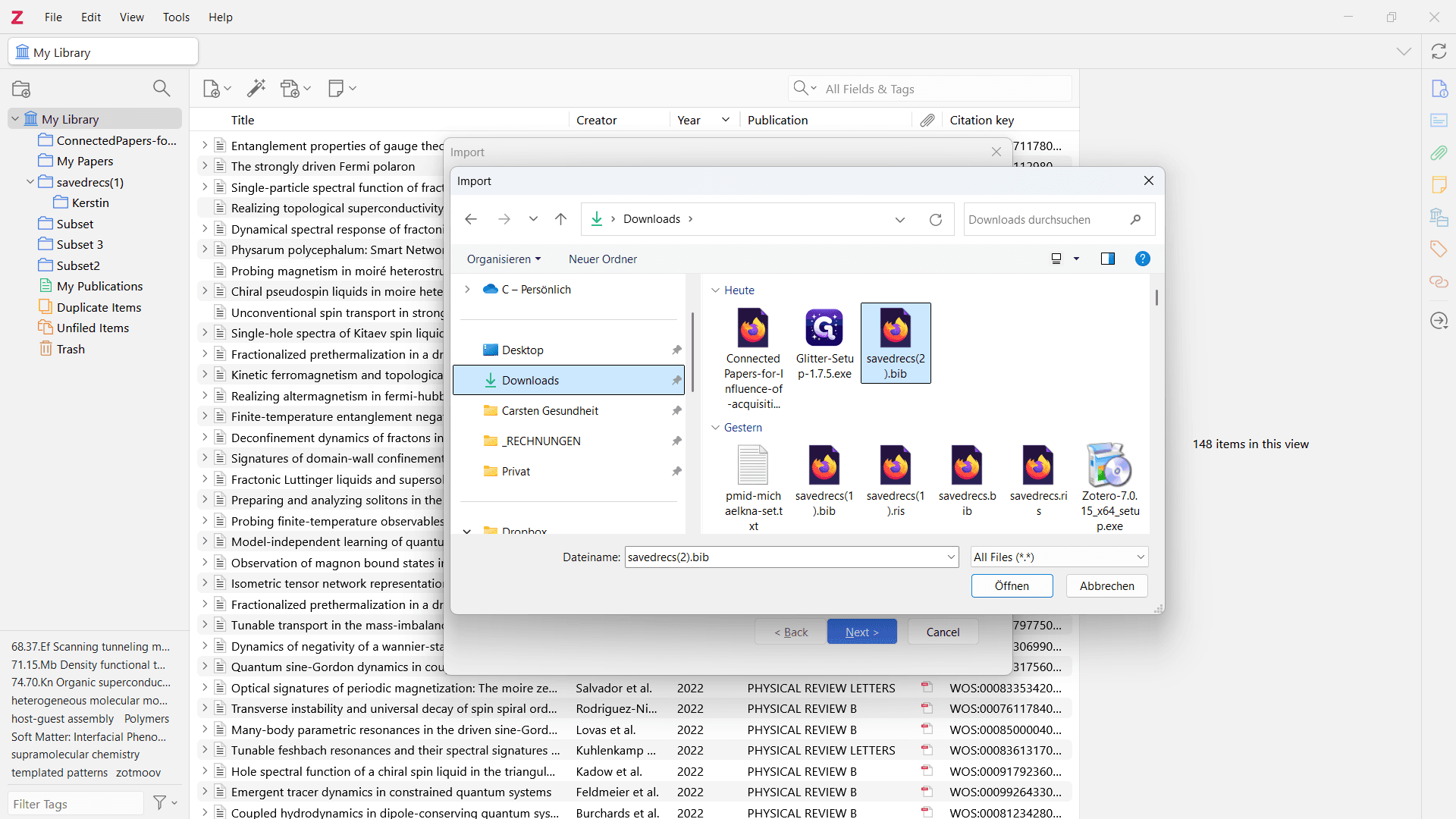Image resolution: width=1456 pixels, height=819 pixels.
Task: Click Downloads durchsuchen search box
Action: pyautogui.click(x=1059, y=219)
